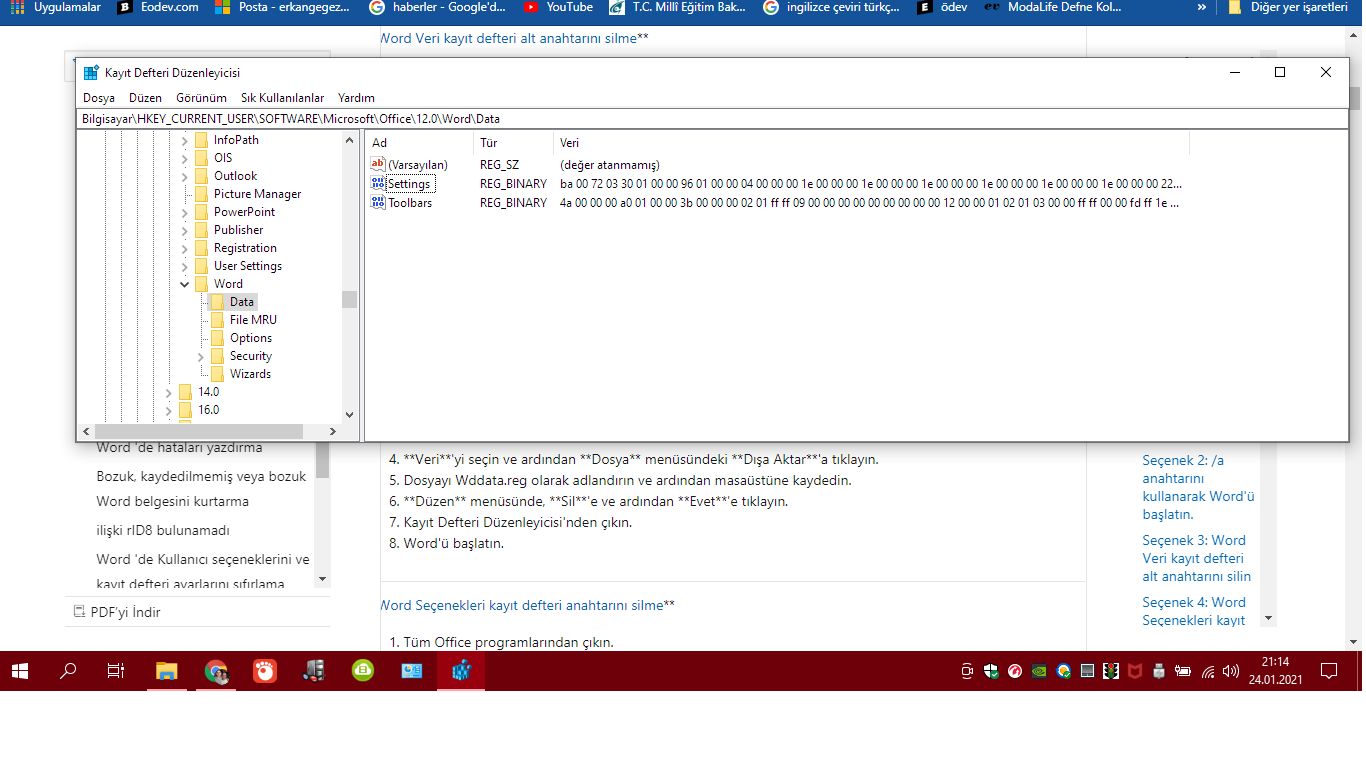1366x768 pixels.
Task: Open the Dosya menu
Action: click(x=99, y=98)
